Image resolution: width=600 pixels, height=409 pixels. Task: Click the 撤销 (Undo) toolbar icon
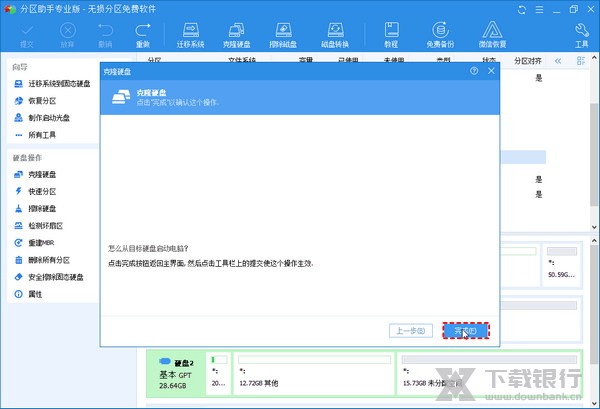[105, 36]
